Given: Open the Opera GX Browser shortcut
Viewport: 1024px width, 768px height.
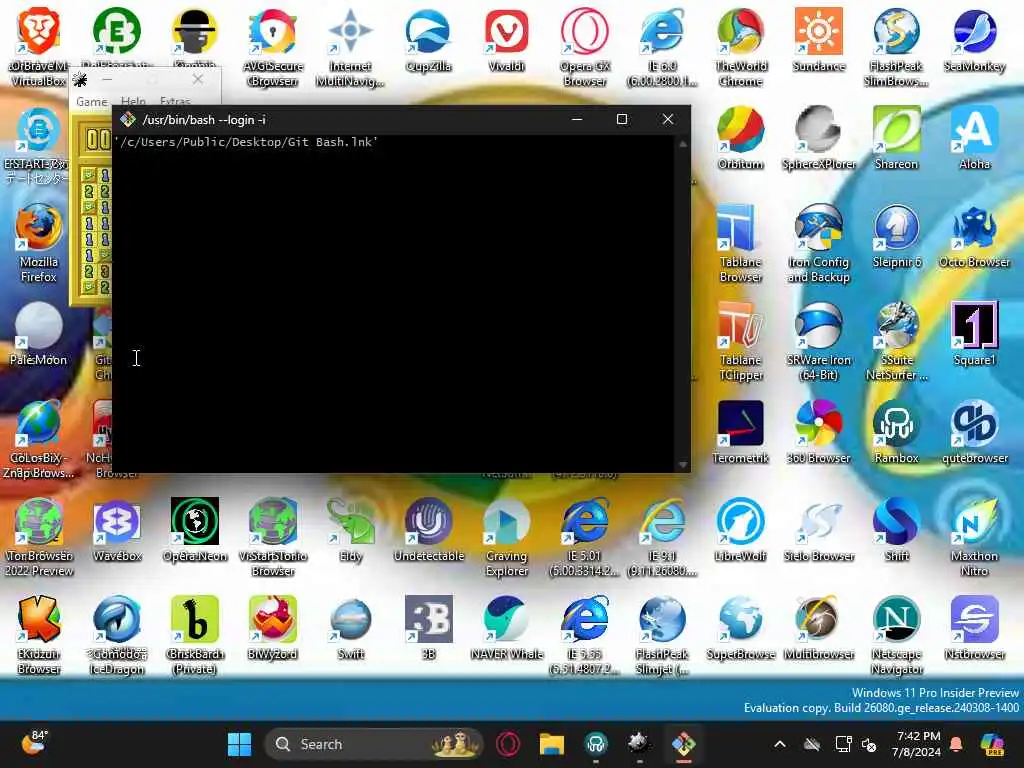Looking at the screenshot, I should coord(584,47).
